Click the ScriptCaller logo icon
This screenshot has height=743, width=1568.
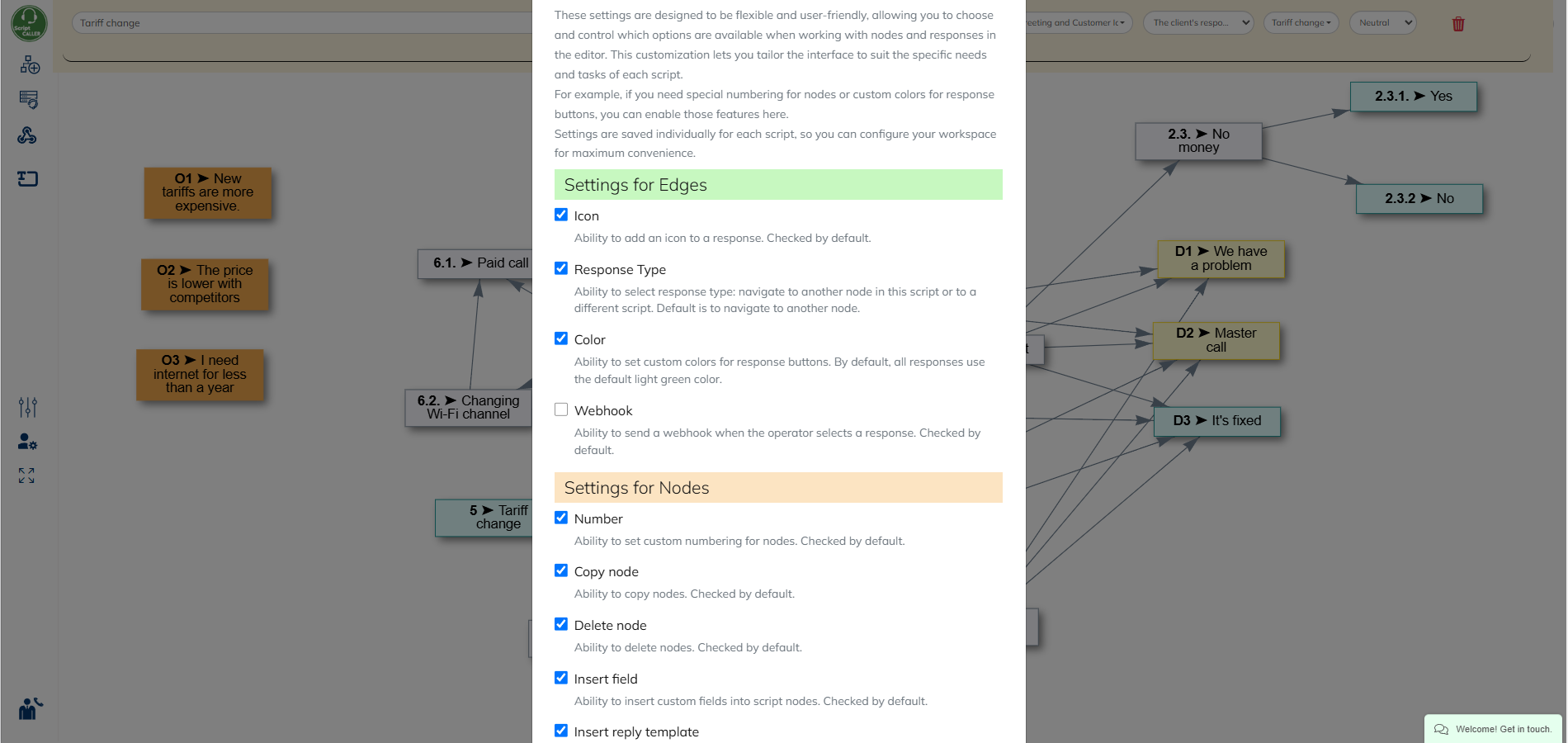click(x=27, y=23)
